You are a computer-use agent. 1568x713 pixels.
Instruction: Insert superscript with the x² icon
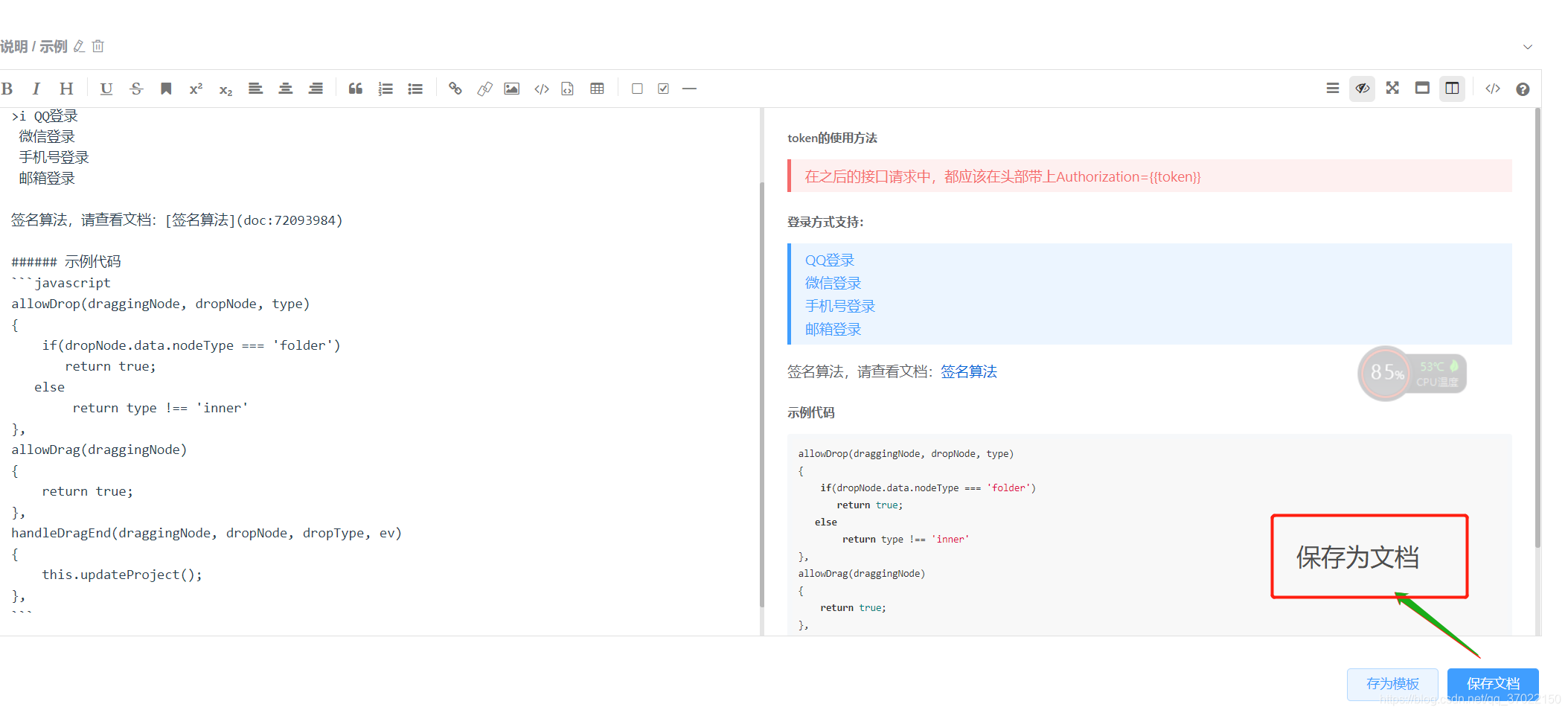tap(196, 89)
